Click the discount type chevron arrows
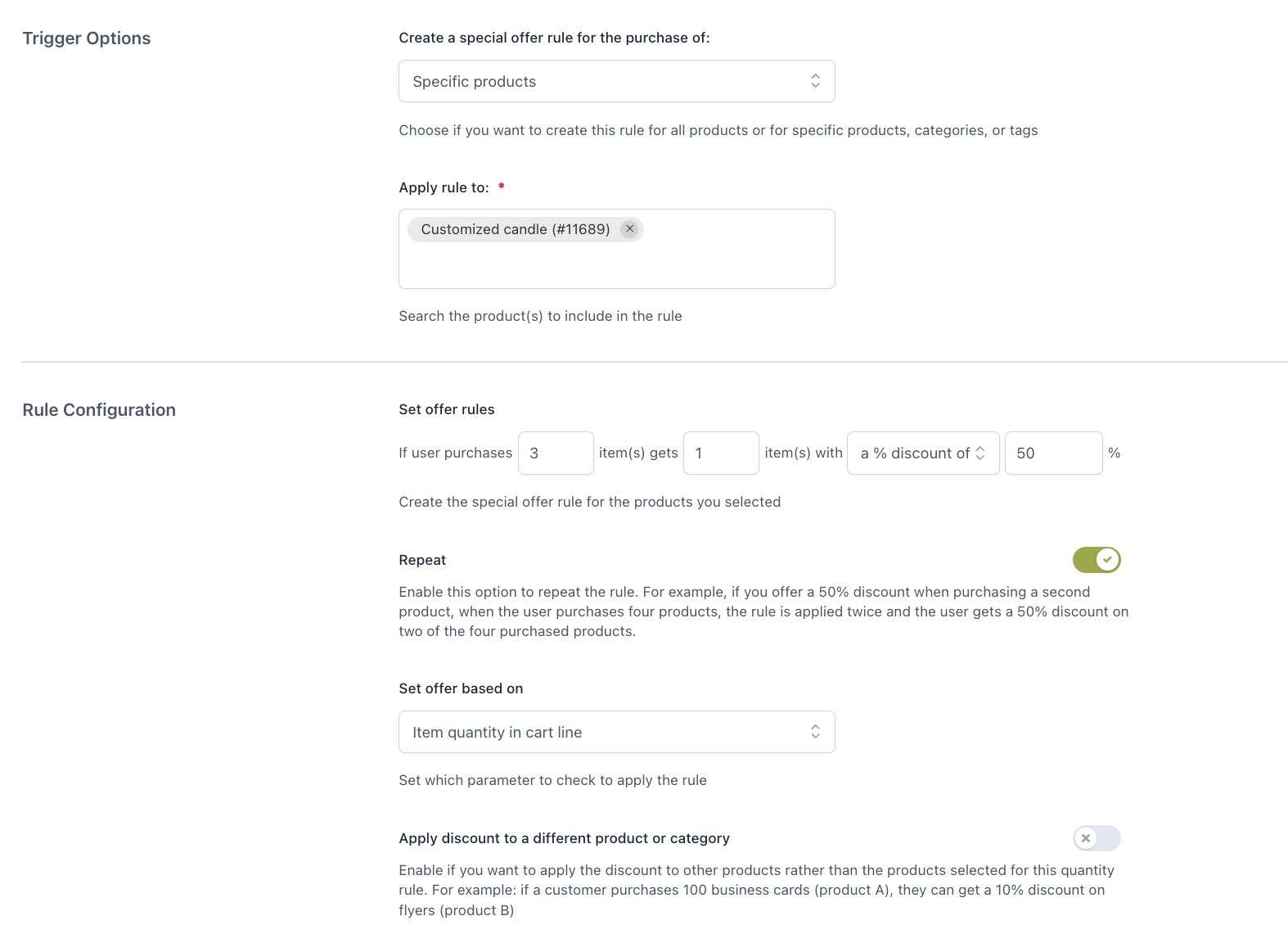1288x943 pixels. coord(980,453)
